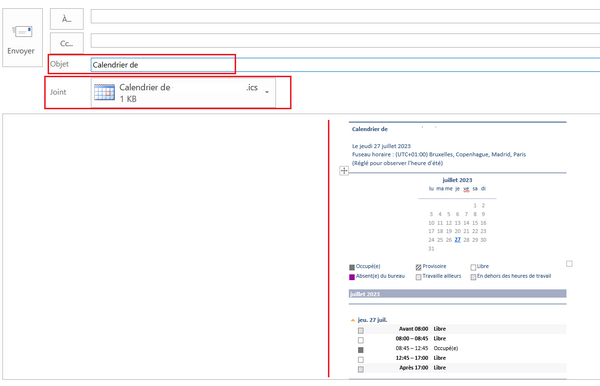Click the juillet 2023 mini calendar title
This screenshot has width=600, height=386.
point(457,180)
